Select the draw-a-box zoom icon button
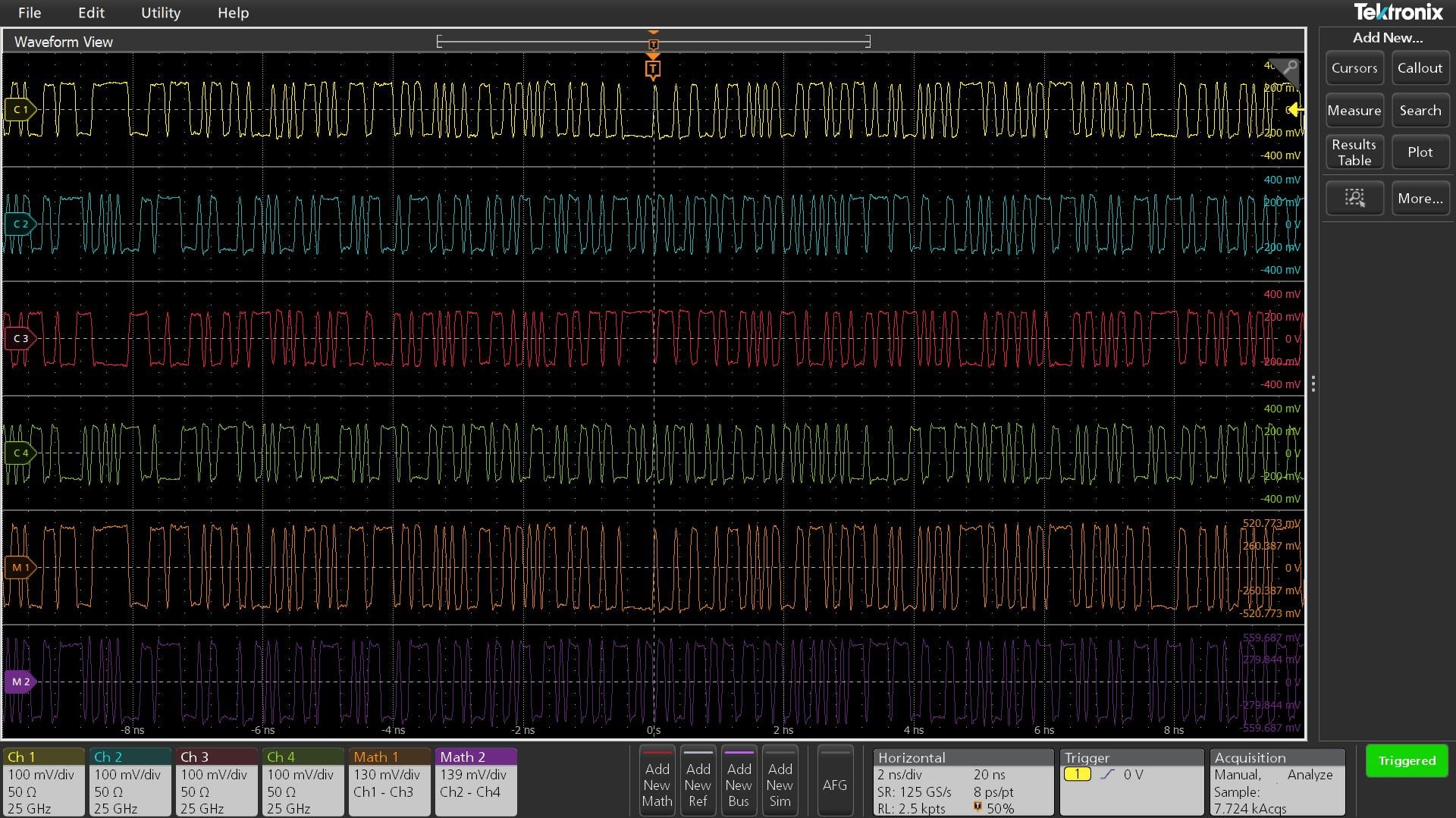 coord(1354,198)
